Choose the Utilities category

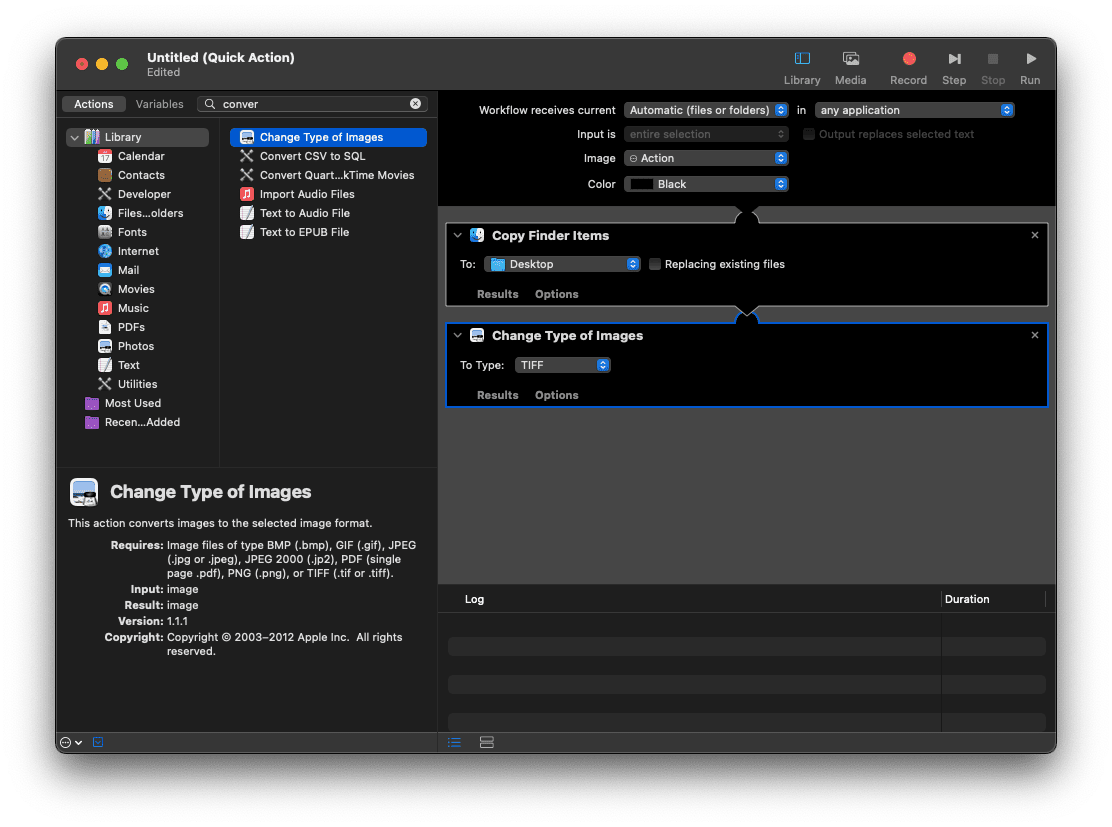tap(137, 384)
